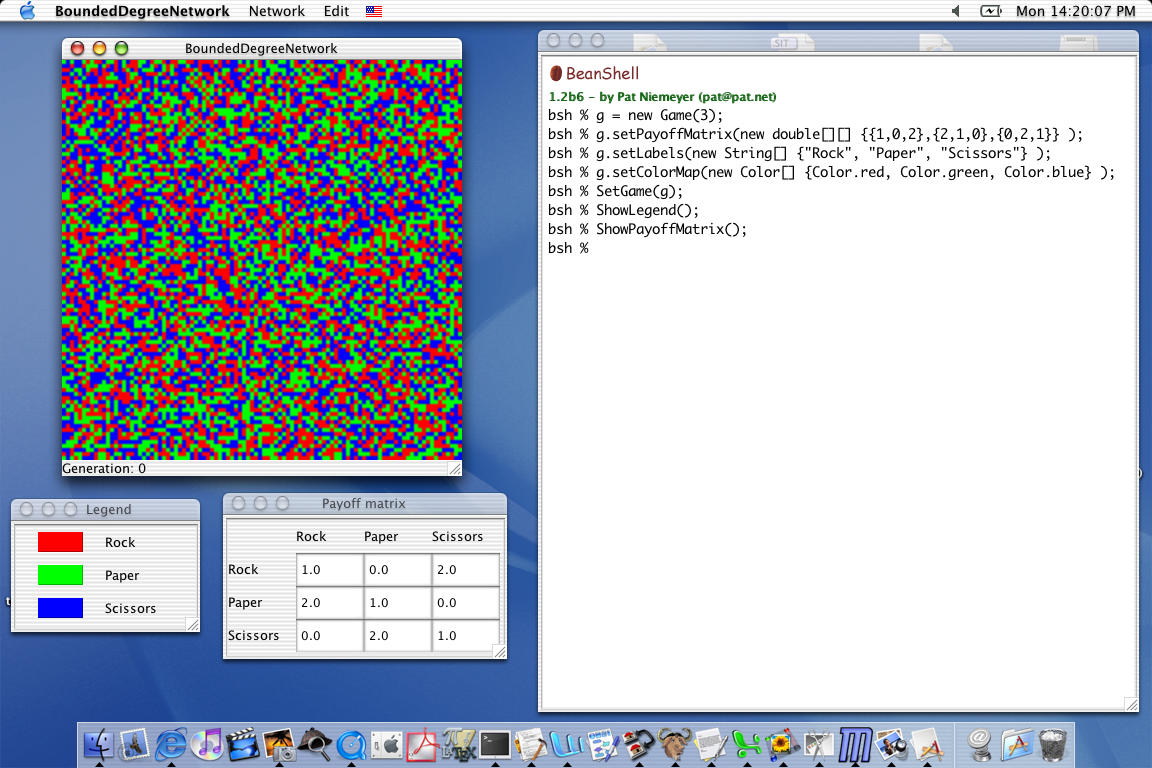Launch Terminal from the Dock
The image size is (1152, 768).
click(x=495, y=744)
